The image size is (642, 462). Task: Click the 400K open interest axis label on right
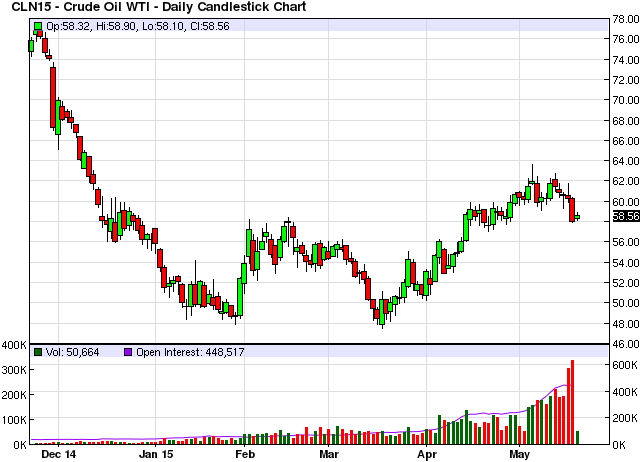tap(625, 392)
